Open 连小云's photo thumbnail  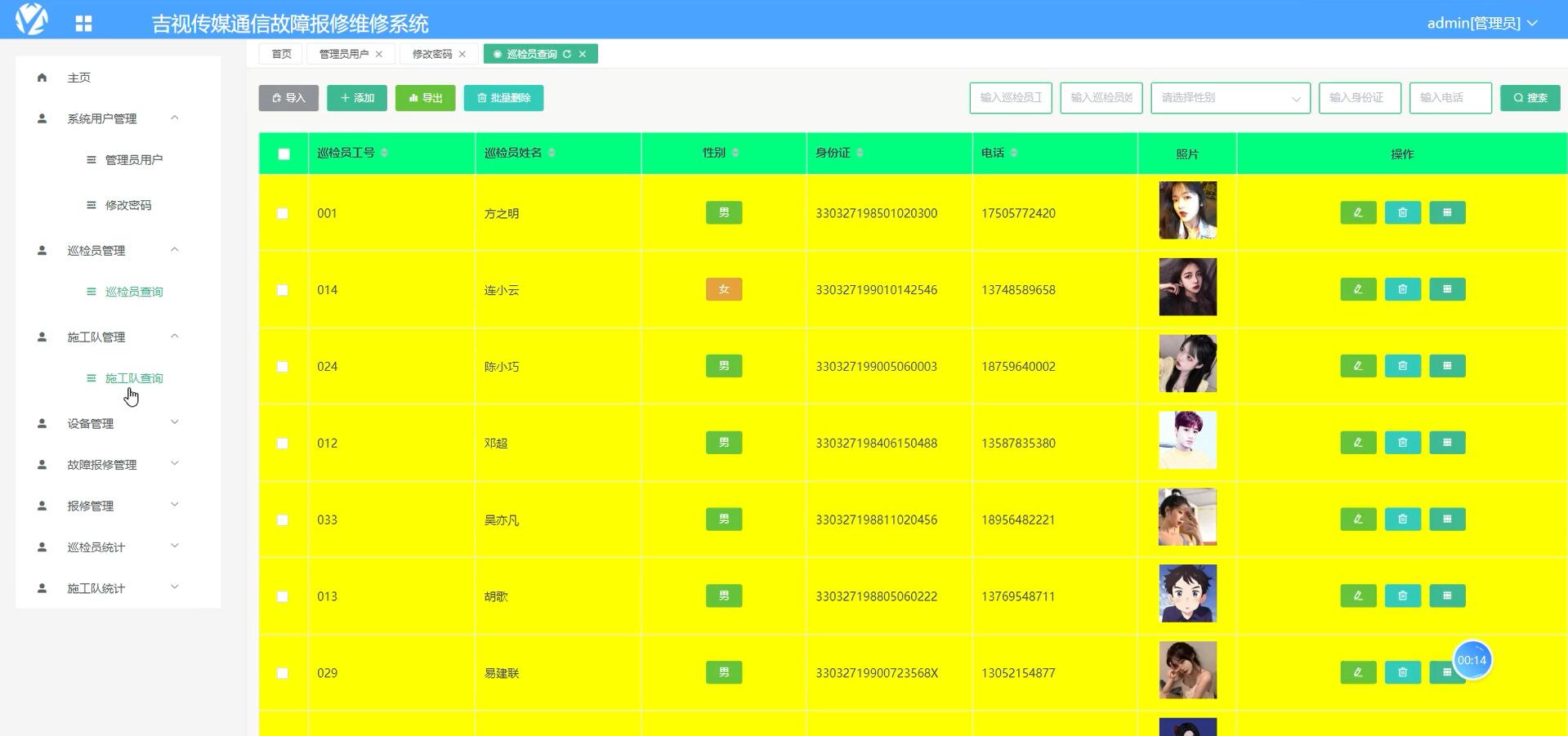click(1187, 287)
